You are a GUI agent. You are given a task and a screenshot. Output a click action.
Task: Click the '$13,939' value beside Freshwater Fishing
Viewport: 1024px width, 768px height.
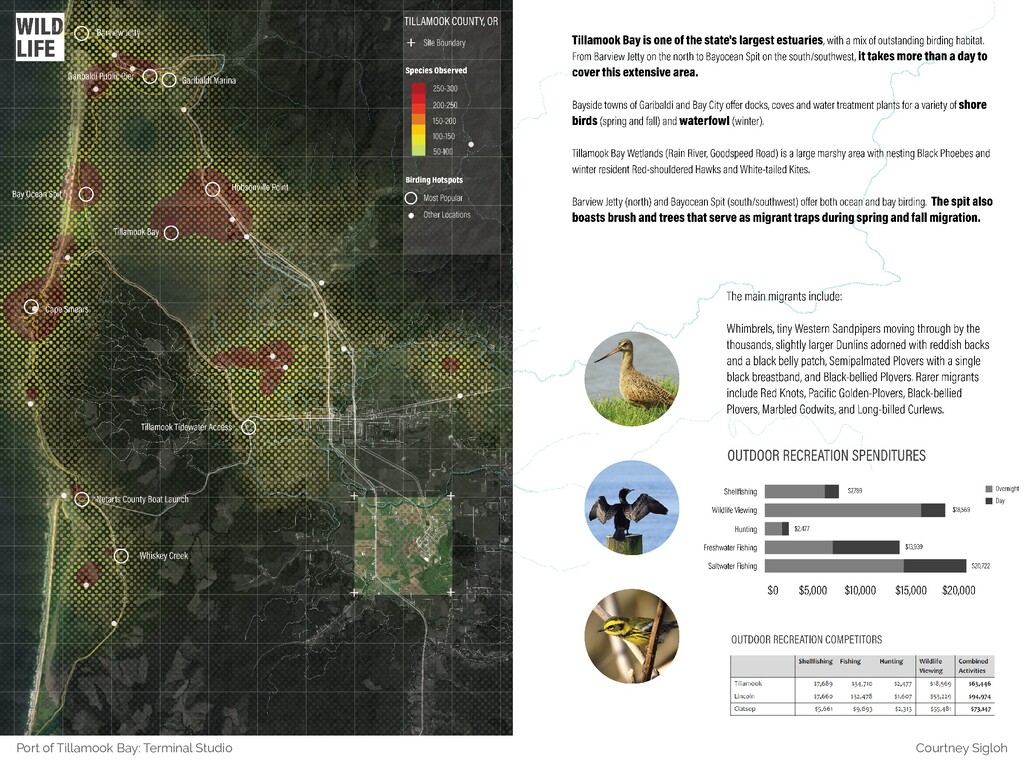[914, 547]
